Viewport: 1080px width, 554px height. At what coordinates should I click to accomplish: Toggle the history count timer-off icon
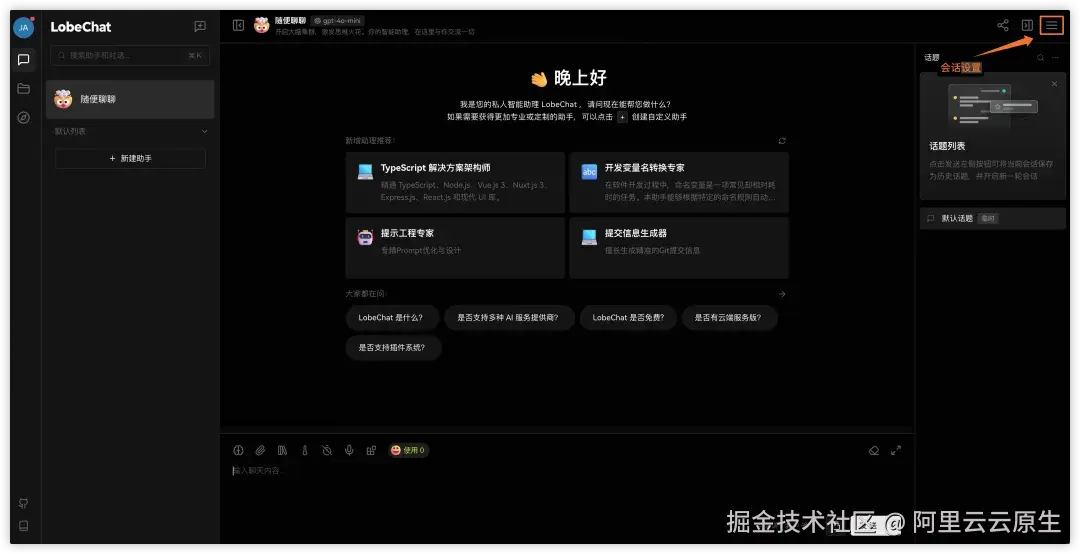(327, 450)
